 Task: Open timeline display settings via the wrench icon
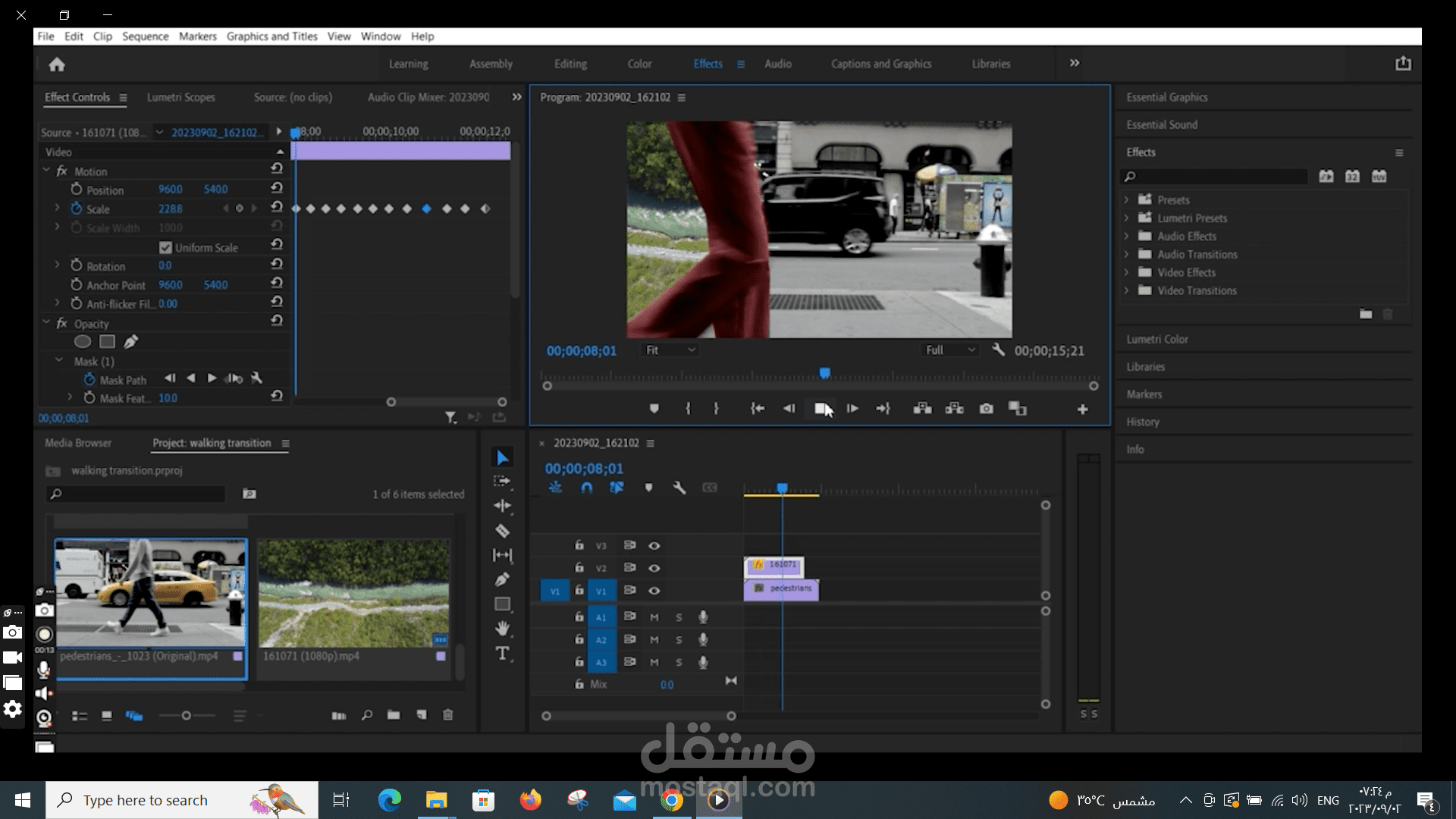[680, 488]
